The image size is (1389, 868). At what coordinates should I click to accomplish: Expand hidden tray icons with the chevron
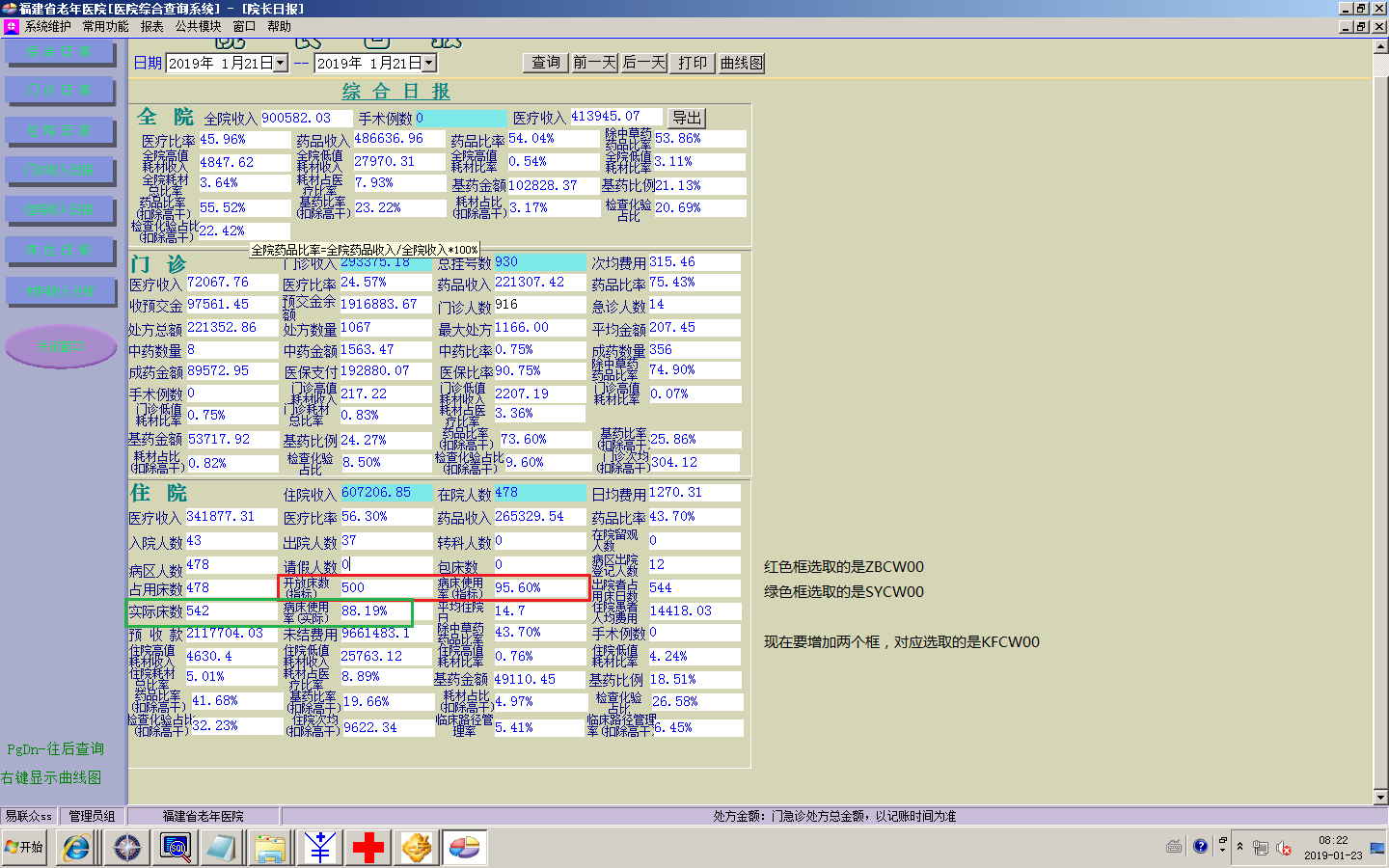click(x=1240, y=847)
